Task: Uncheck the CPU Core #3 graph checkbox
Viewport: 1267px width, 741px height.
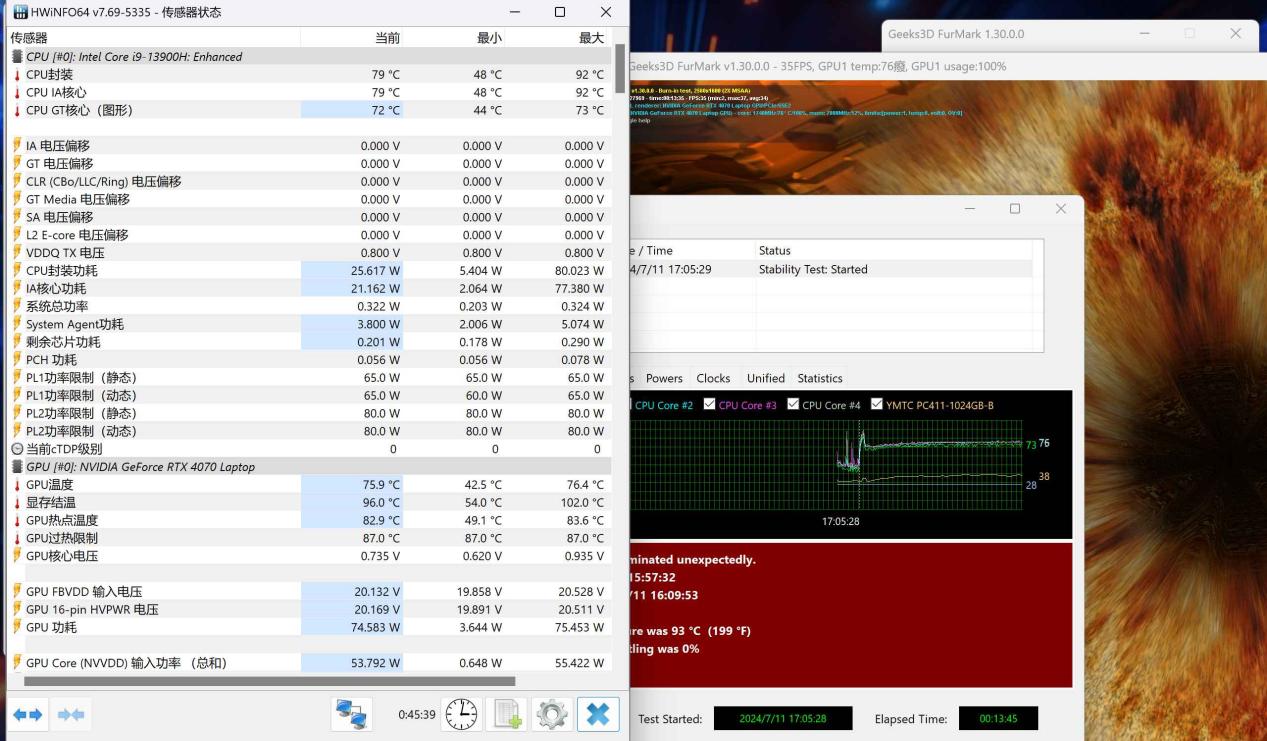Action: (x=710, y=404)
